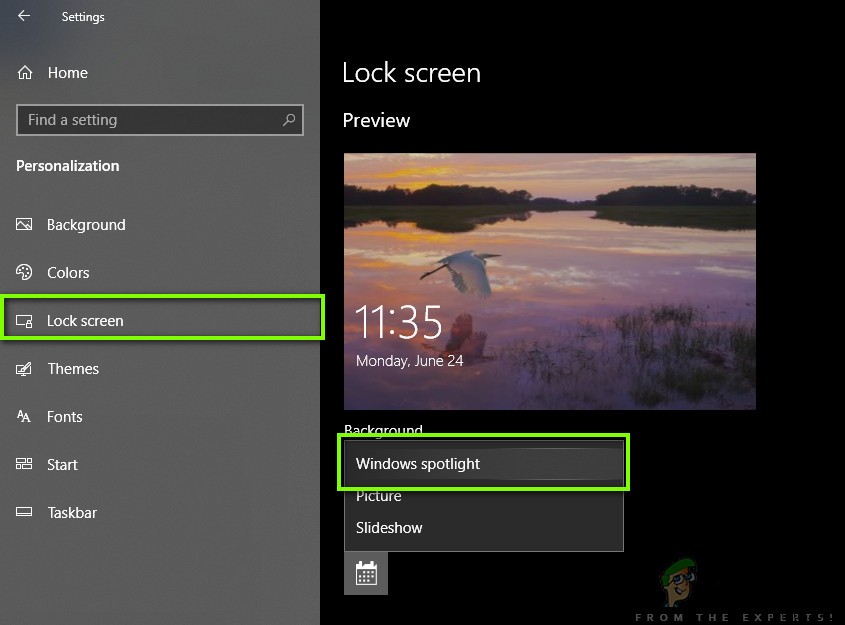Click the lock screen preview image

(x=550, y=281)
